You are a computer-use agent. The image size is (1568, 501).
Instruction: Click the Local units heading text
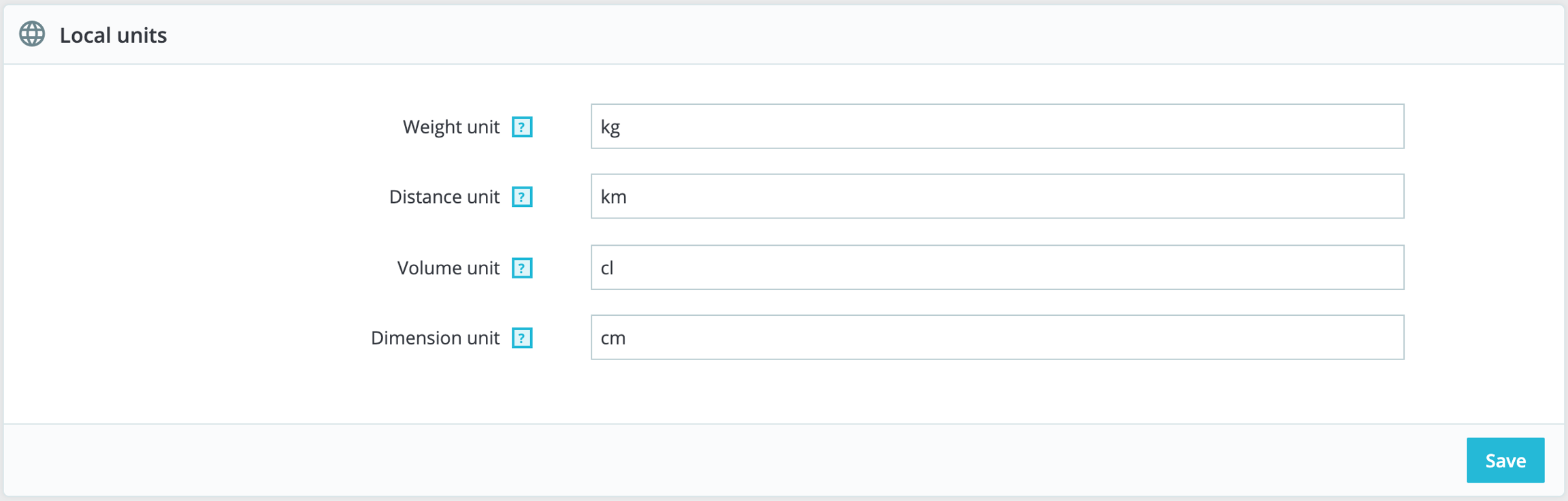(x=113, y=35)
